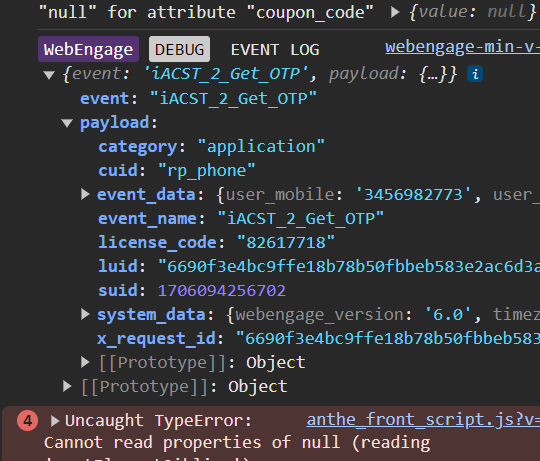Viewport: 540px width, 461px height.
Task: Open the anthe_front_script.js source link
Action: tap(423, 420)
